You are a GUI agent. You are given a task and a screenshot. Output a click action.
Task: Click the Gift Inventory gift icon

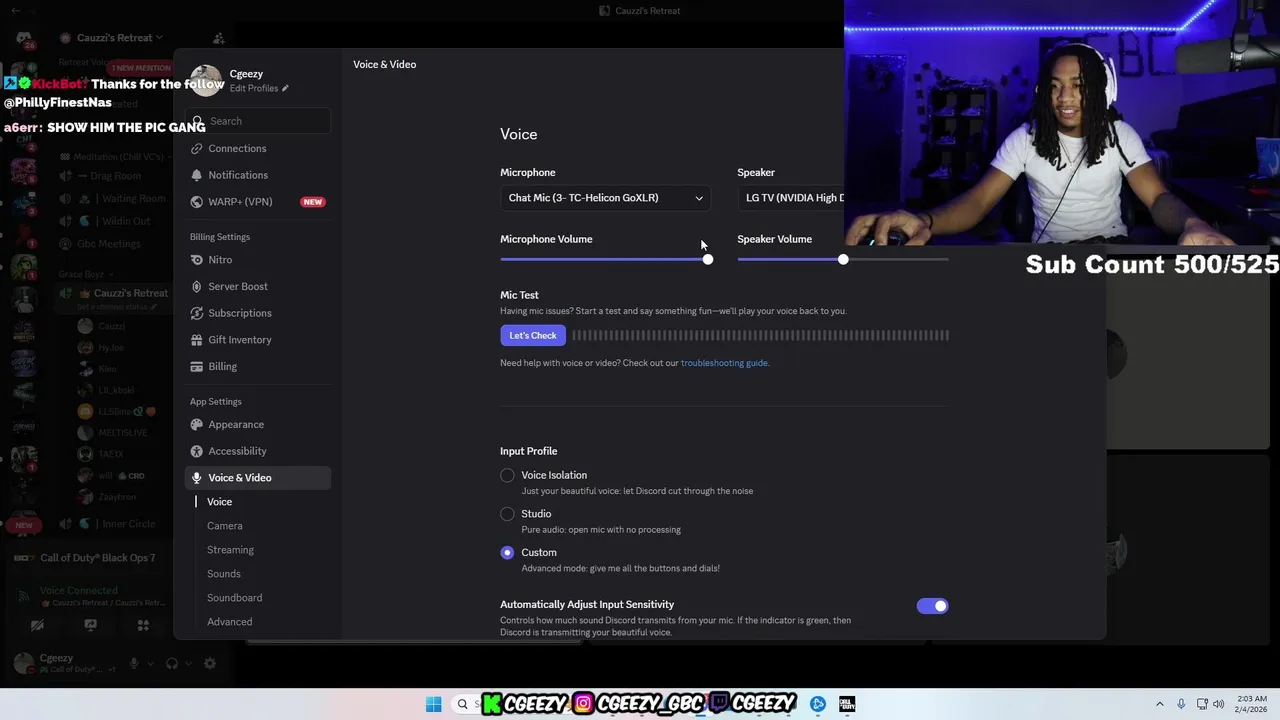196,340
